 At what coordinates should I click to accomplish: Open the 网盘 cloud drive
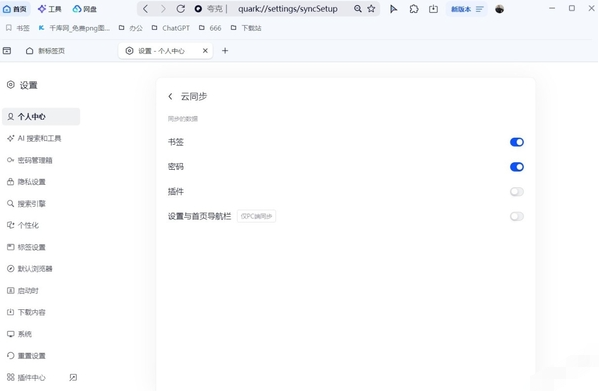tap(84, 9)
